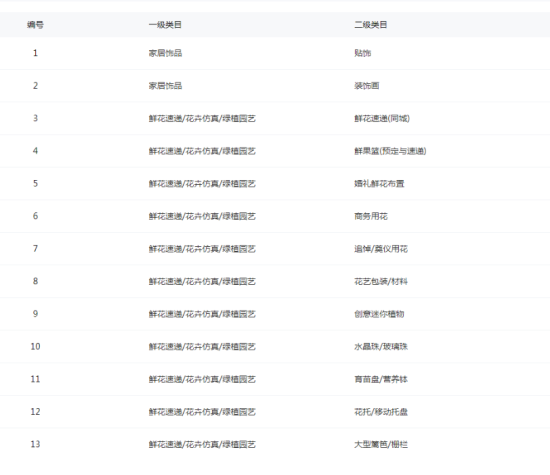Click 家居饰品 in row 1

pos(165,53)
